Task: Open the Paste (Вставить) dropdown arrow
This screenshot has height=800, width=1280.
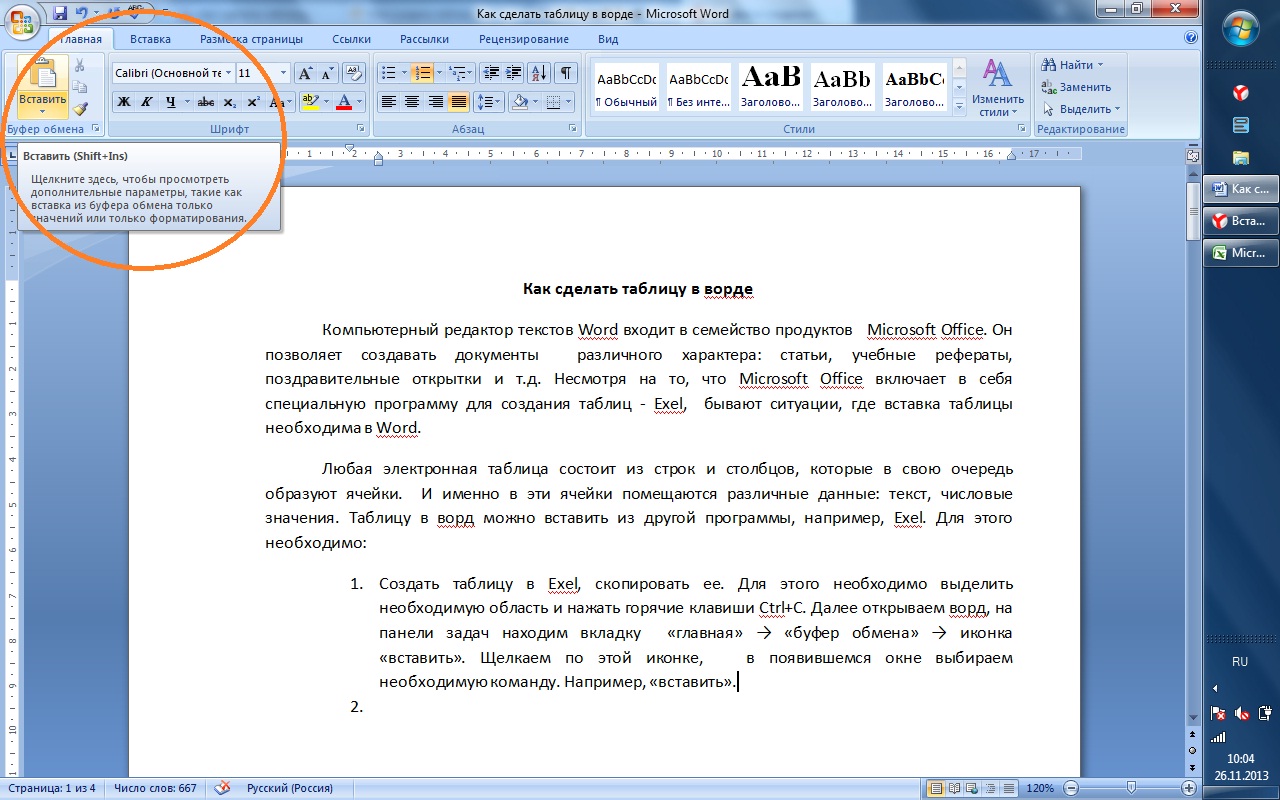Action: [x=42, y=111]
